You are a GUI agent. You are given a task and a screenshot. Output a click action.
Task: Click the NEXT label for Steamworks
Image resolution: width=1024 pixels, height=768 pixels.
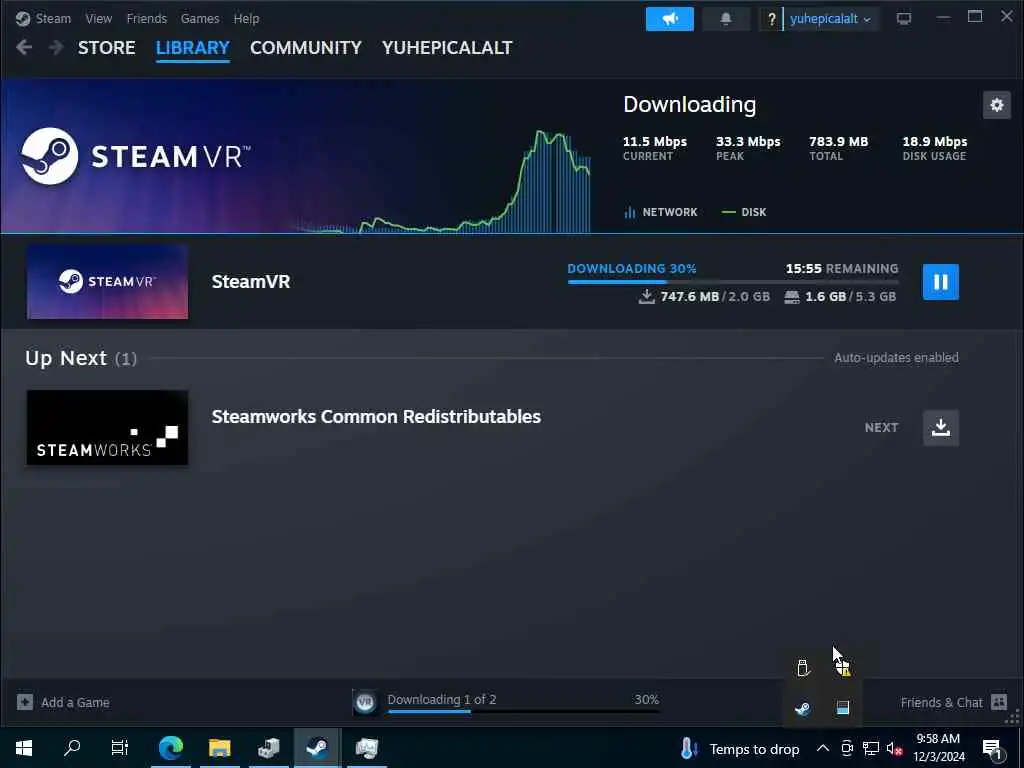[881, 428]
